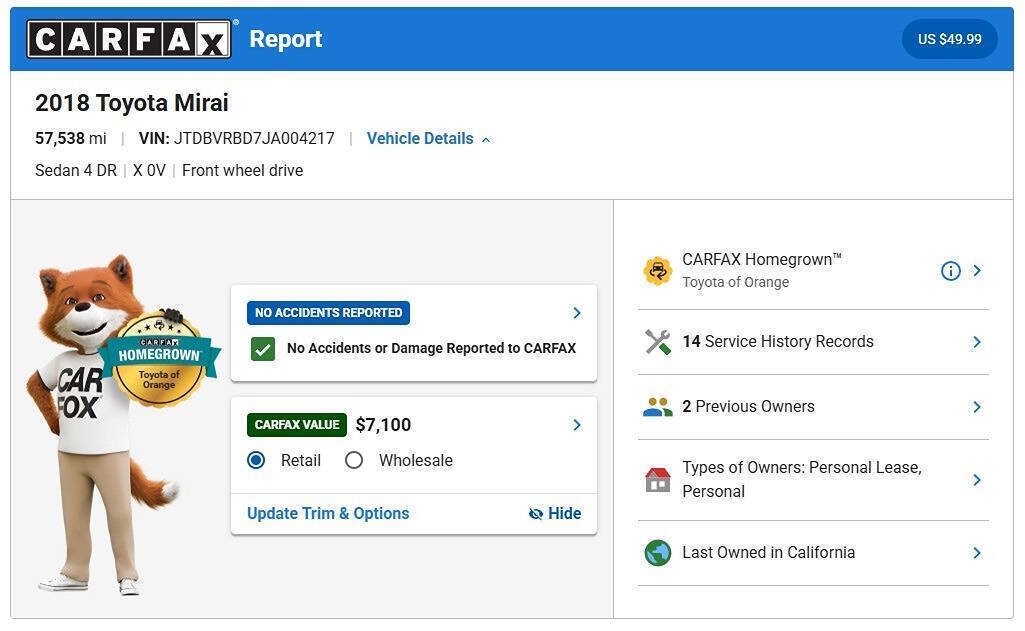Click No Accidents or Damage Reported text
Viewport: 1025px width, 631px height.
click(x=431, y=349)
